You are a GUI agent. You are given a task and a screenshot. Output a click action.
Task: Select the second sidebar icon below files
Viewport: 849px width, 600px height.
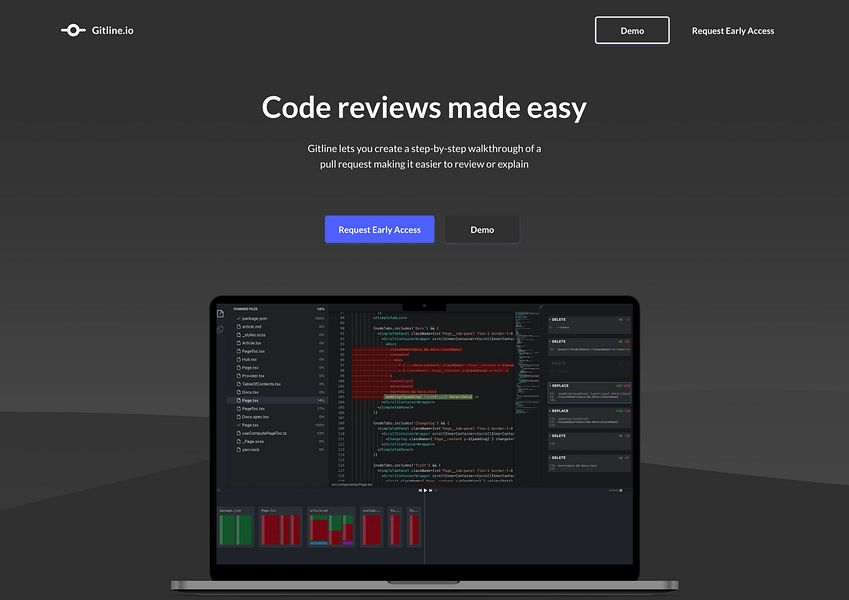coord(220,329)
